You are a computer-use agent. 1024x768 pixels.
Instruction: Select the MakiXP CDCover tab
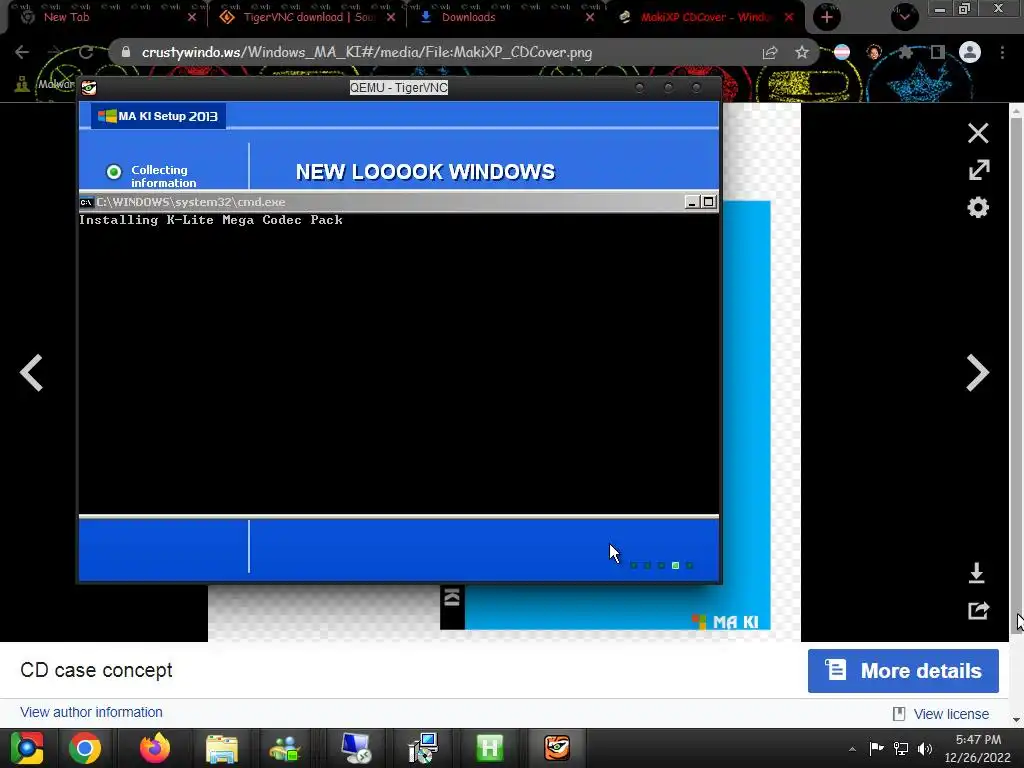coord(705,17)
